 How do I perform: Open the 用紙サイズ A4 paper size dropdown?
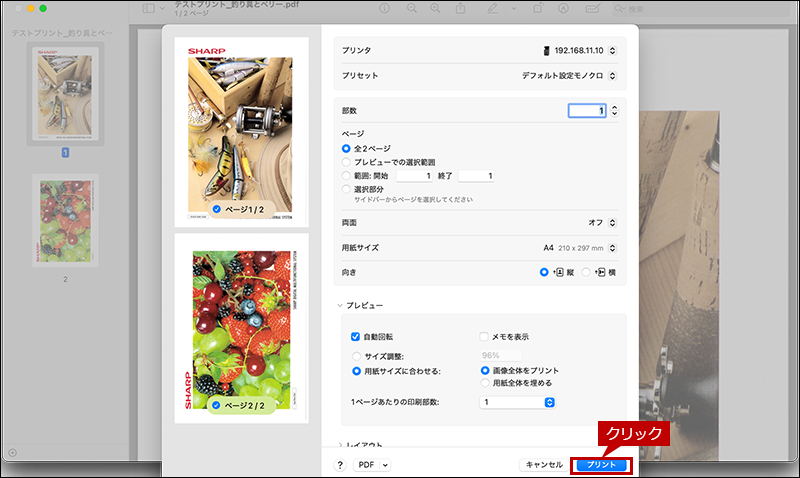(x=580, y=247)
